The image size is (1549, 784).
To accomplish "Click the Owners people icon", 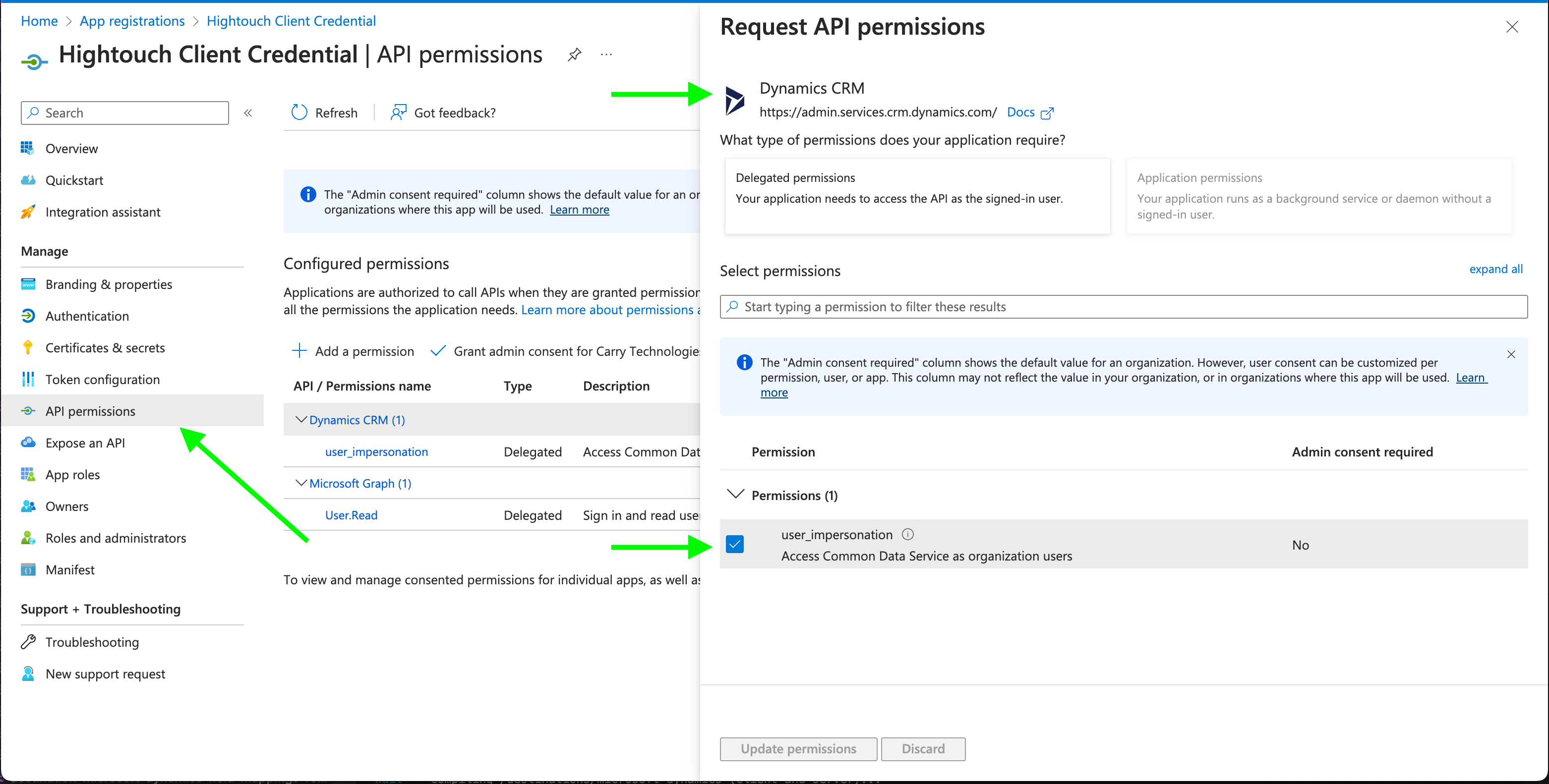I will (28, 506).
